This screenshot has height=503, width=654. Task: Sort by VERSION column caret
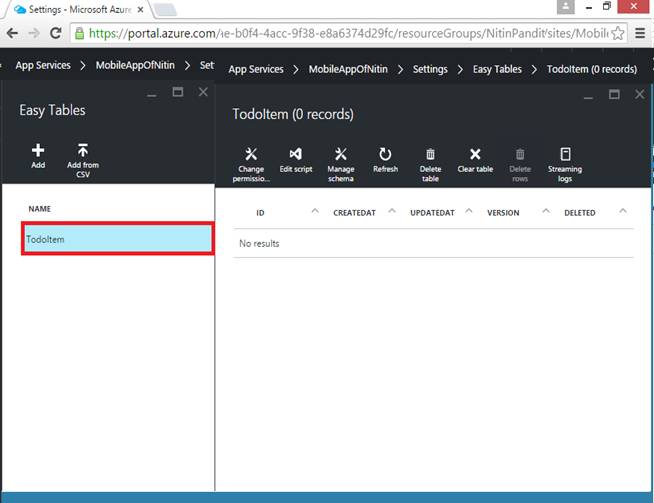coord(546,211)
